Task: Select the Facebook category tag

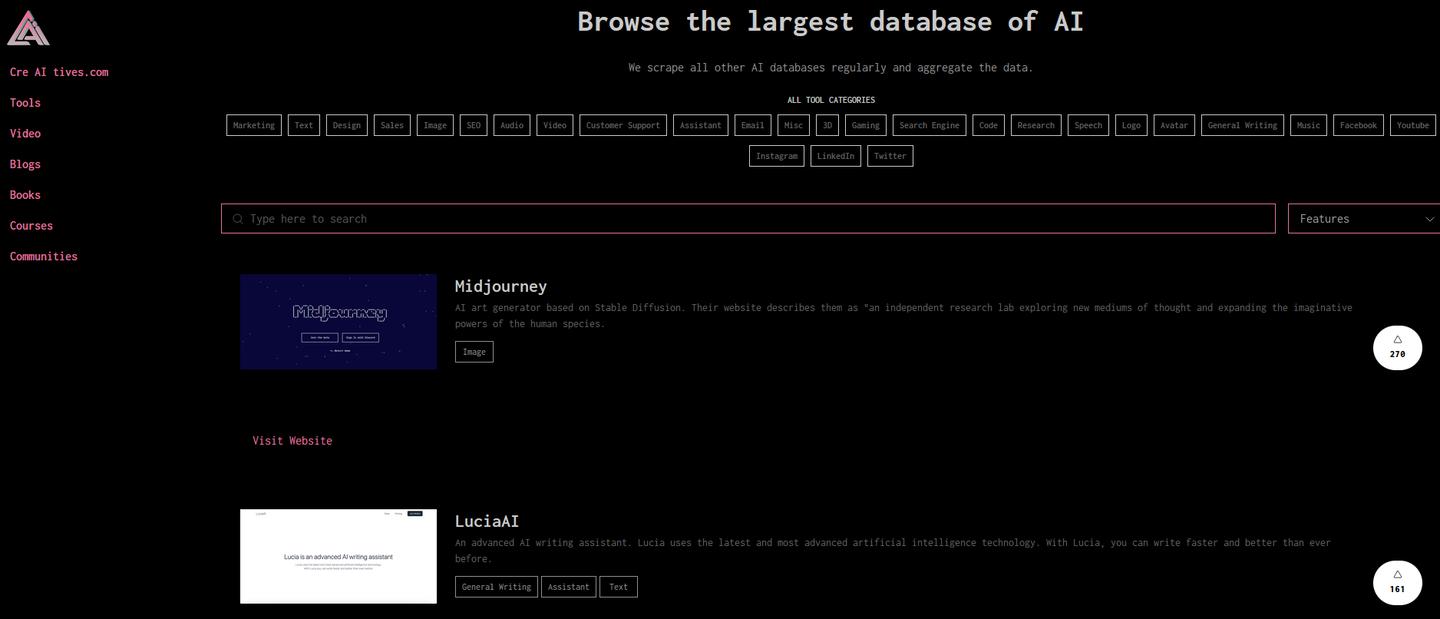Action: point(1358,125)
